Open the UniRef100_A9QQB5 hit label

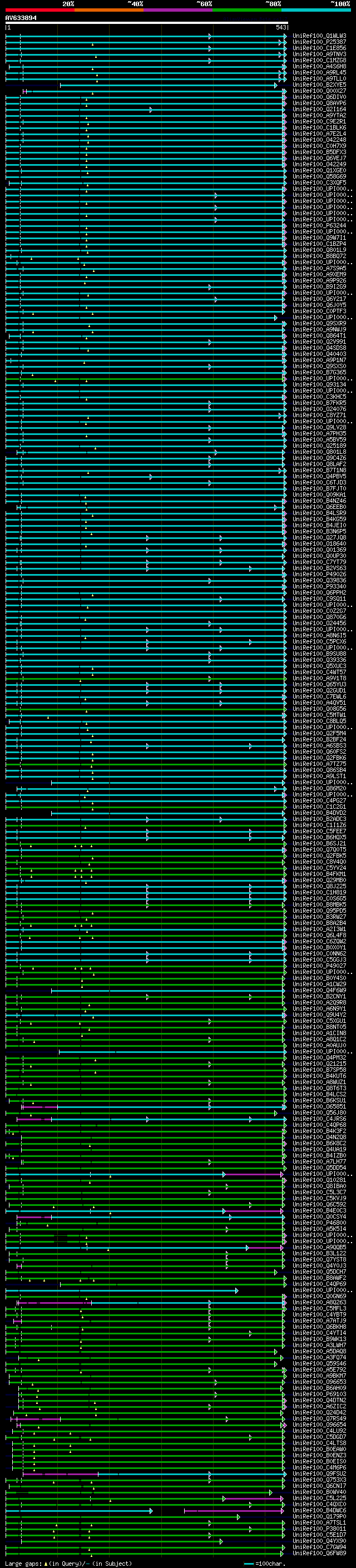pyautogui.click(x=319, y=1248)
